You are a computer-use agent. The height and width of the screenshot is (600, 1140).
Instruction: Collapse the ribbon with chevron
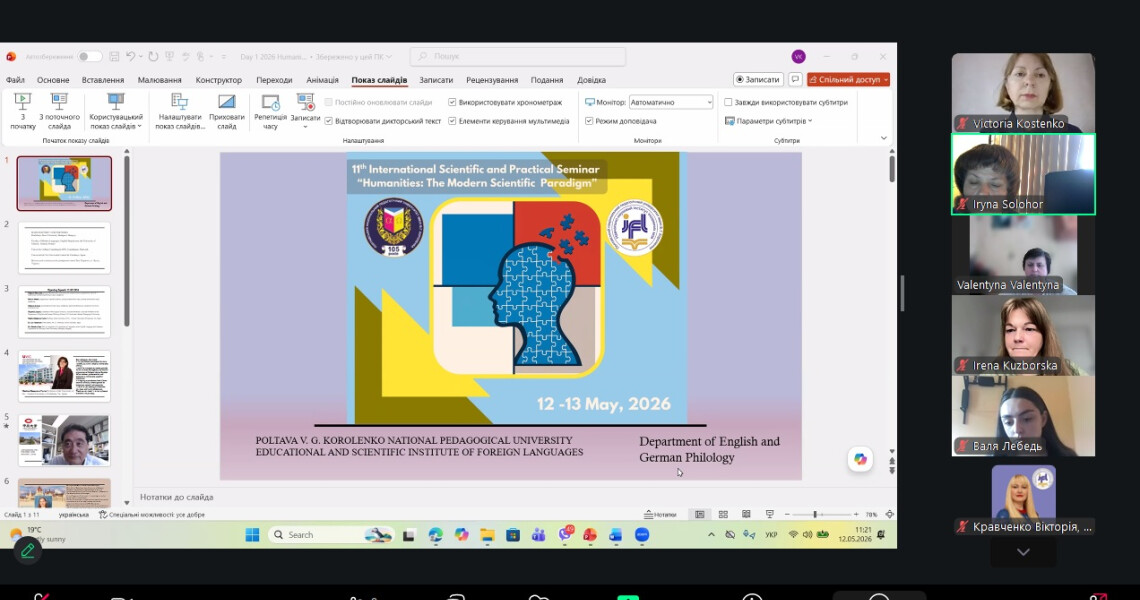[883, 137]
